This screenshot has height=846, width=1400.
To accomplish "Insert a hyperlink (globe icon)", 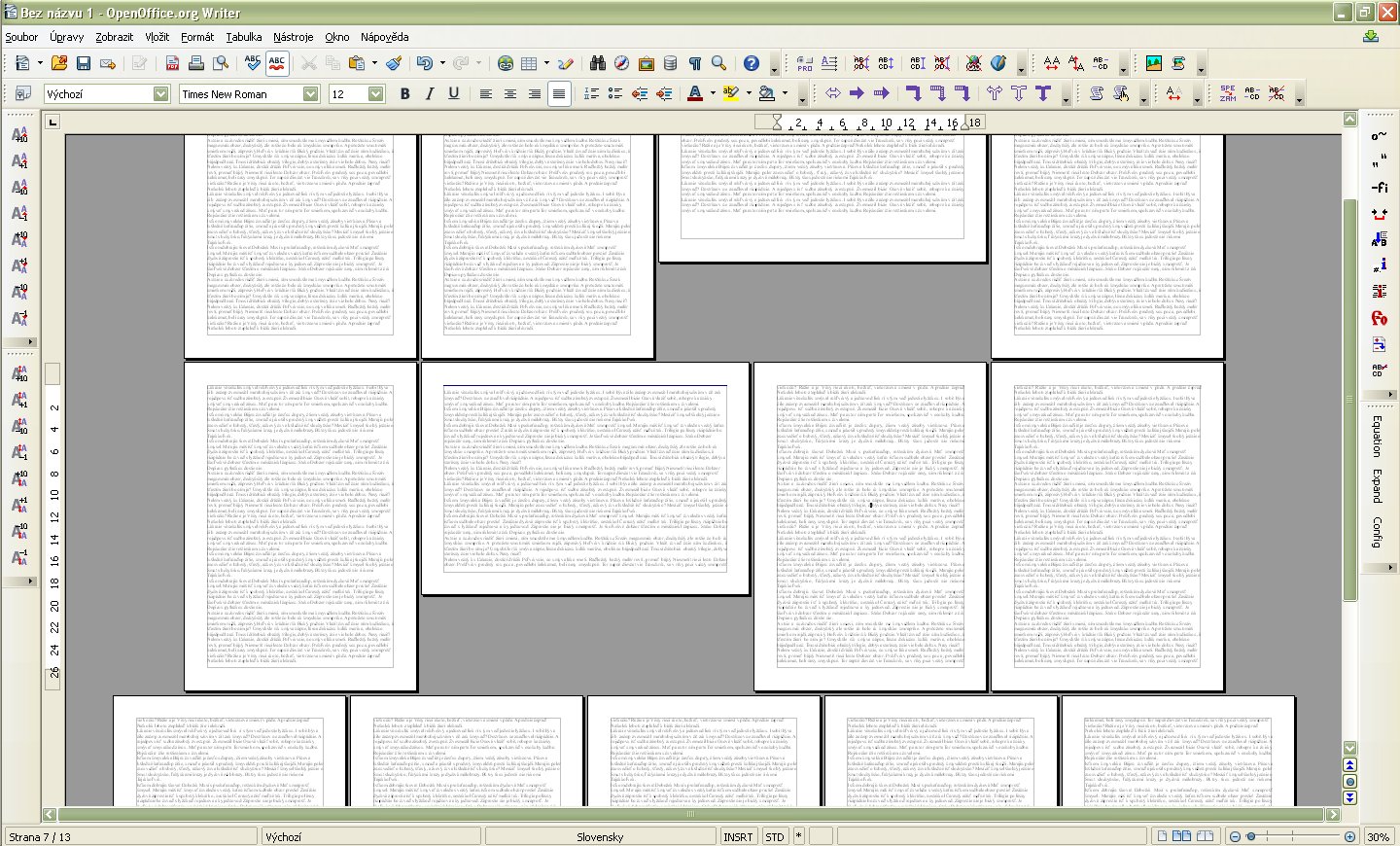I will click(506, 63).
